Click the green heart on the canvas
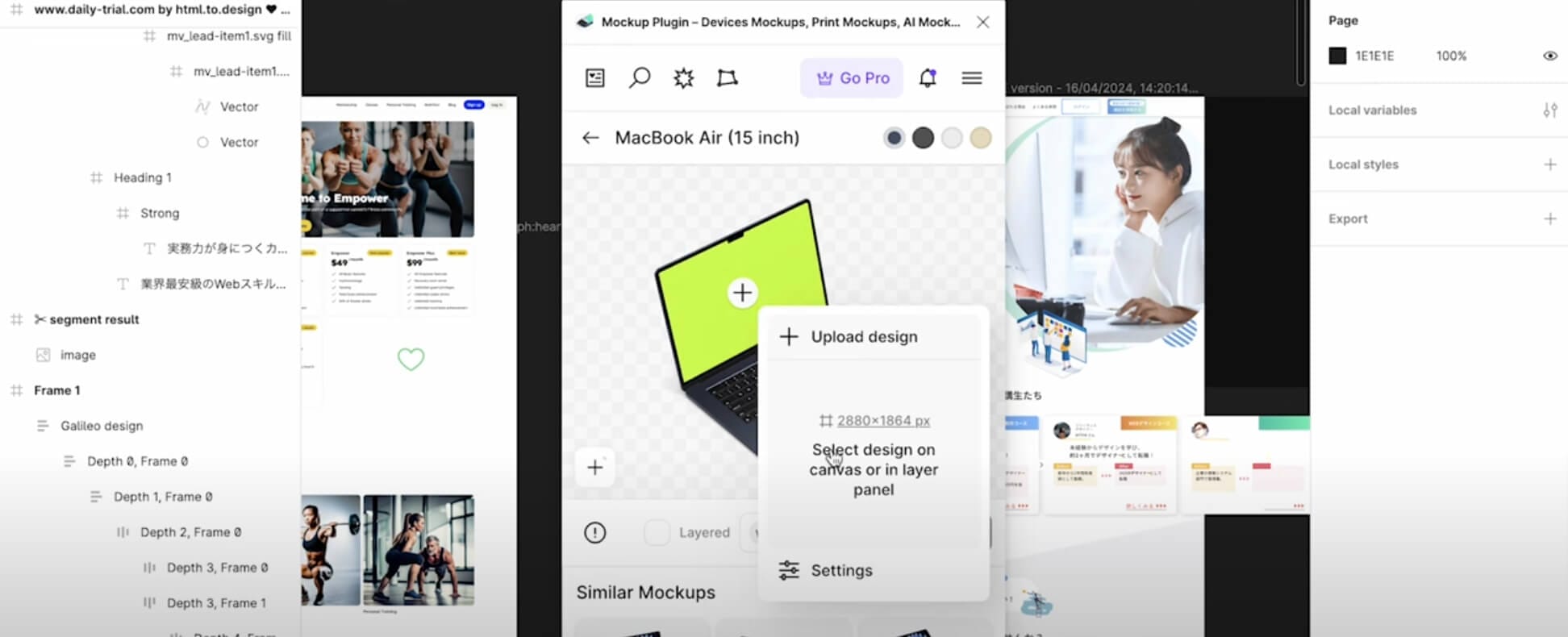 (x=411, y=359)
